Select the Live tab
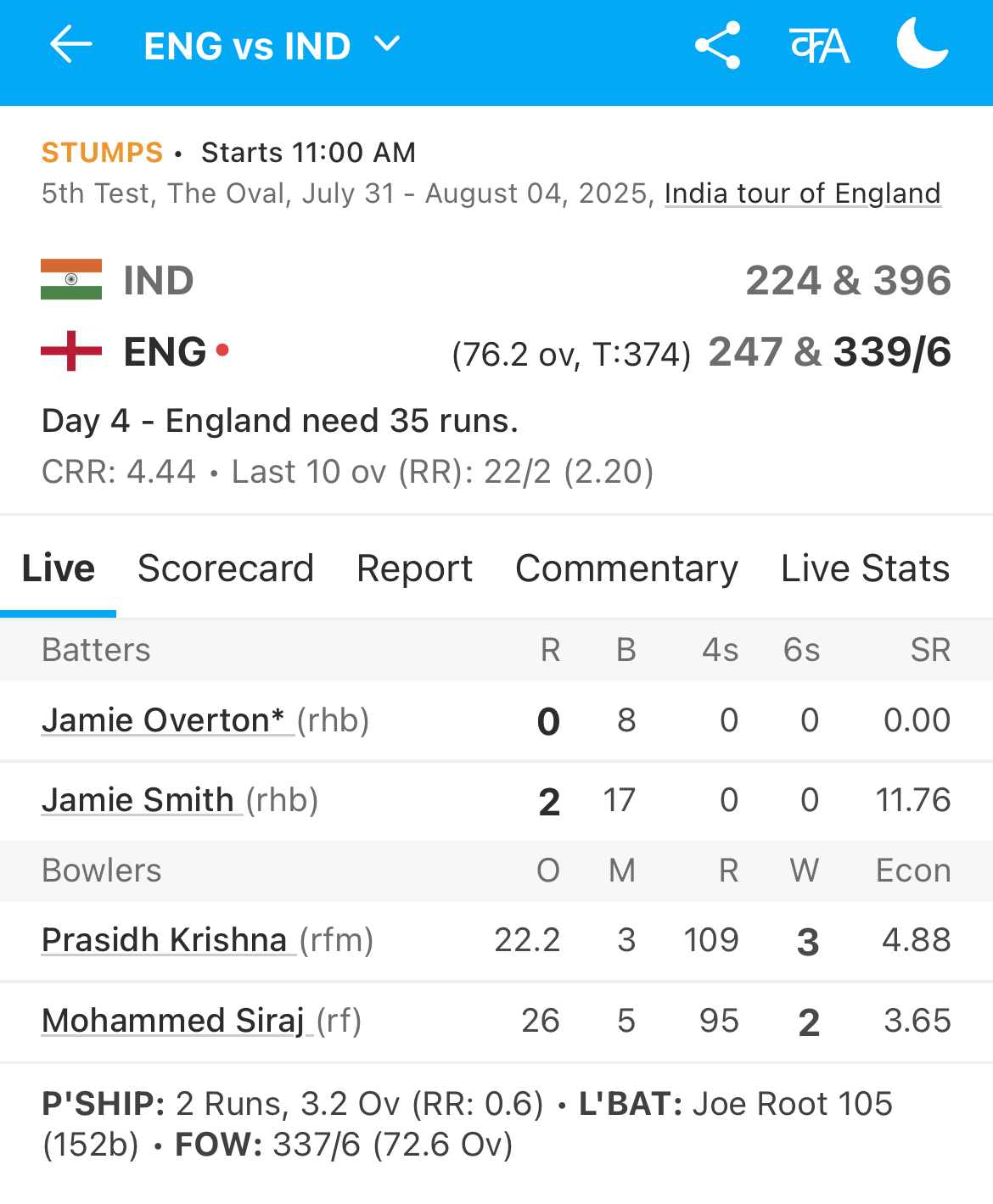 click(59, 568)
